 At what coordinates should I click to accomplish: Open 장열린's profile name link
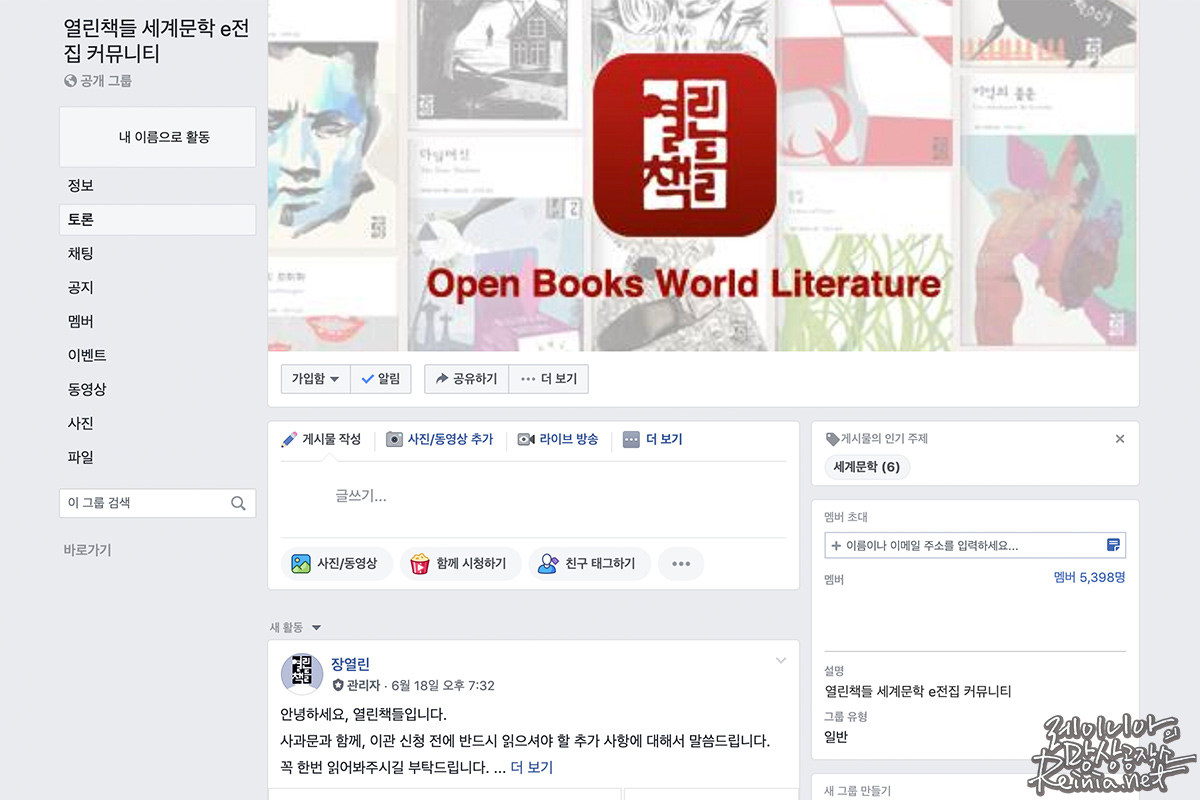click(x=351, y=664)
